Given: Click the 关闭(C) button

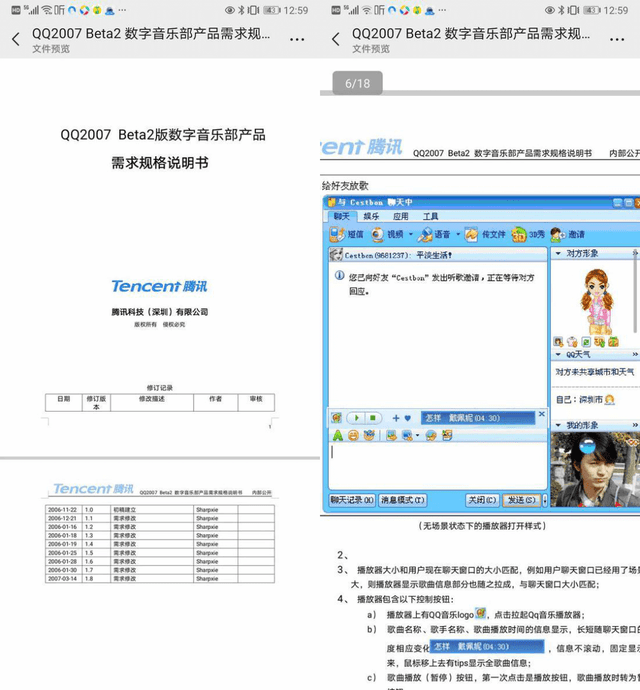Looking at the screenshot, I should [x=482, y=500].
